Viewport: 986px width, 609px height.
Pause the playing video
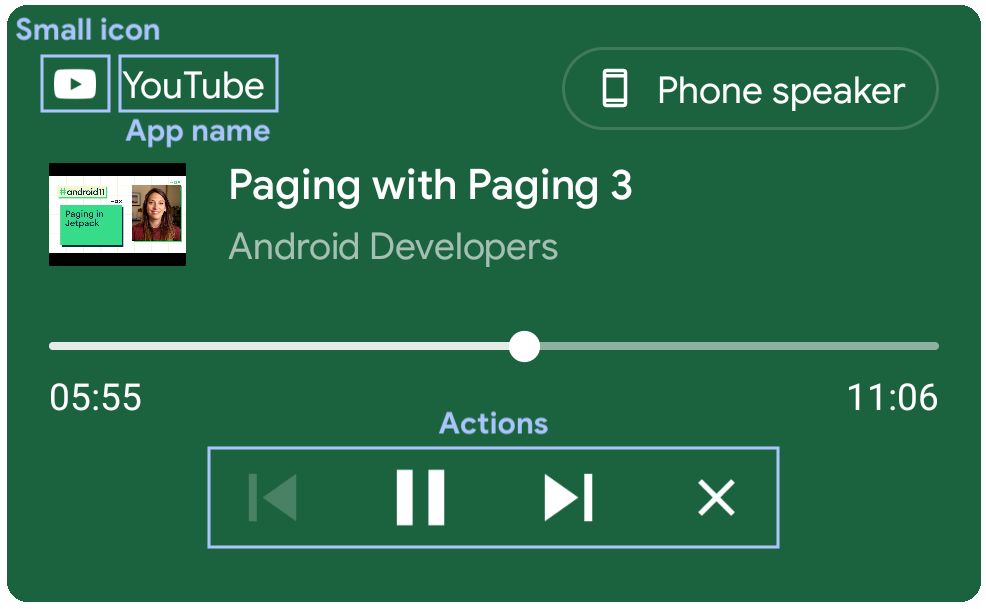click(x=420, y=497)
